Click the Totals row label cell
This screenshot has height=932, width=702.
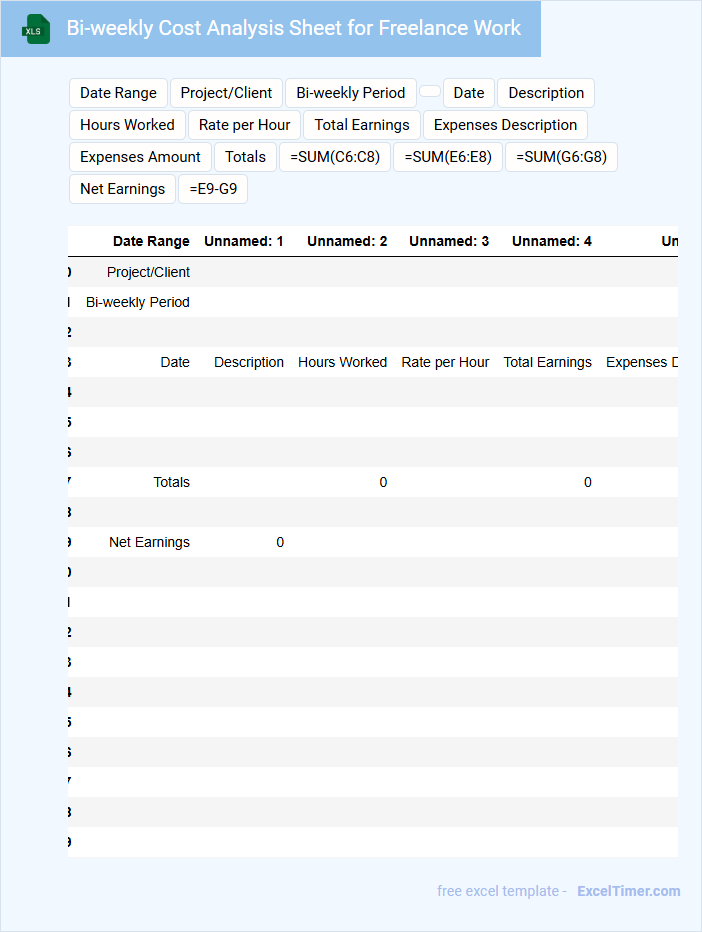pyautogui.click(x=171, y=482)
